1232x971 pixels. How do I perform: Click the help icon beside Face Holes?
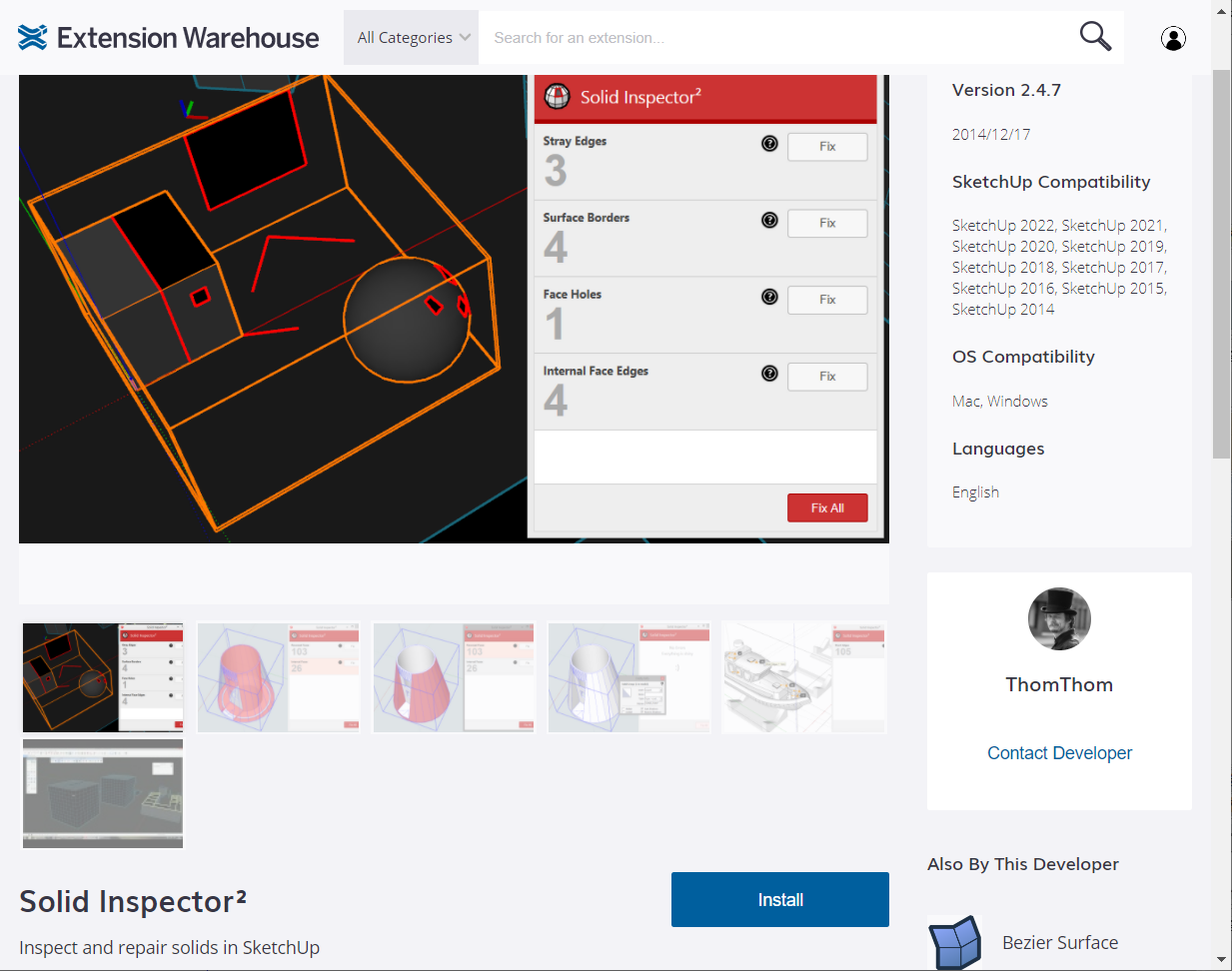tap(769, 297)
